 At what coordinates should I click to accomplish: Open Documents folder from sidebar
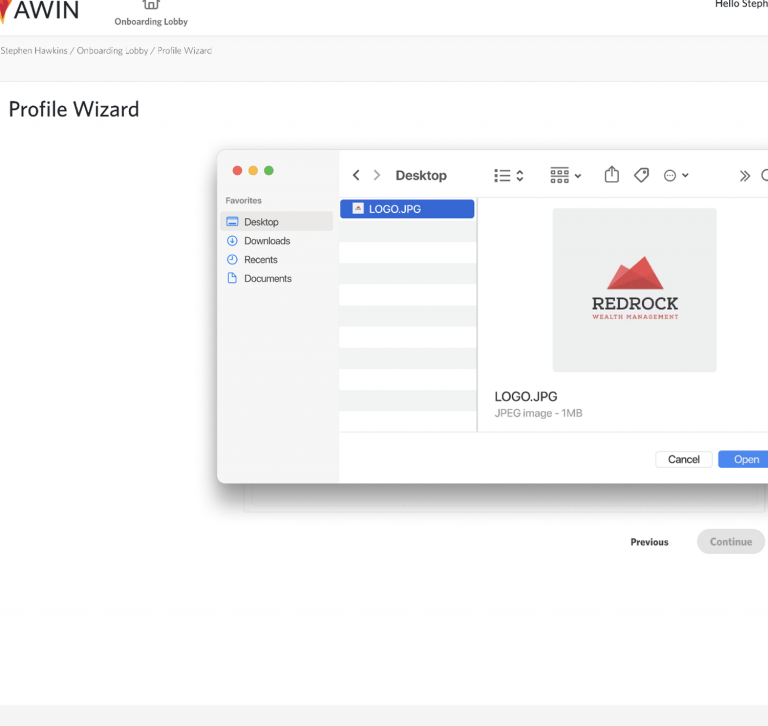(267, 279)
